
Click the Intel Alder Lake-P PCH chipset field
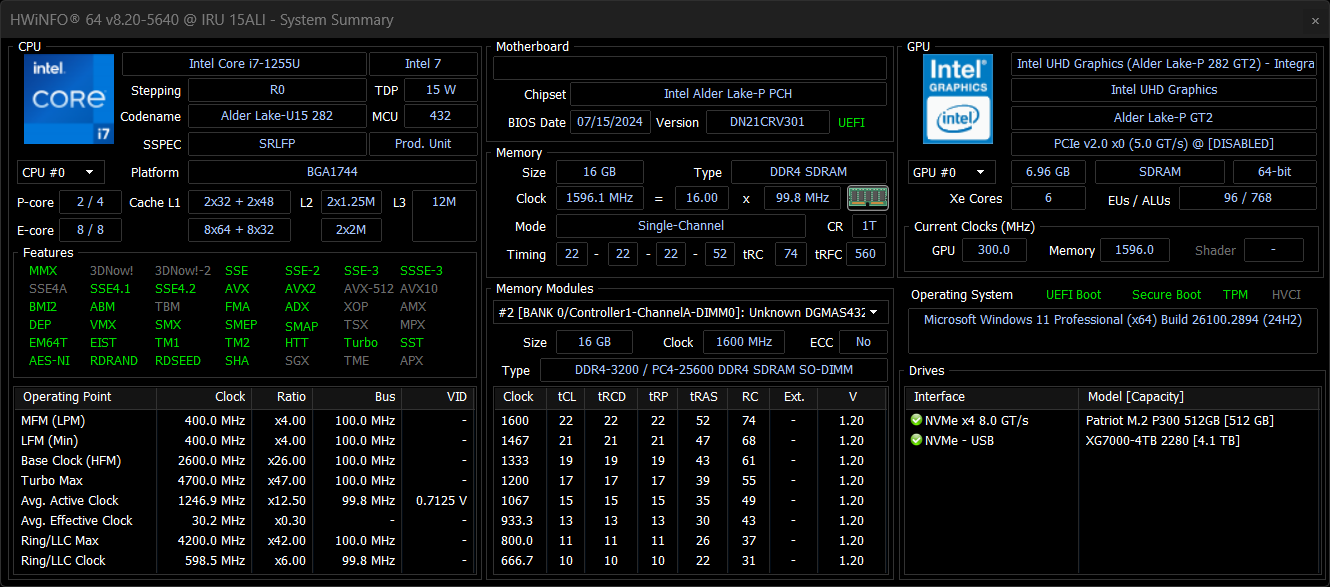point(728,94)
